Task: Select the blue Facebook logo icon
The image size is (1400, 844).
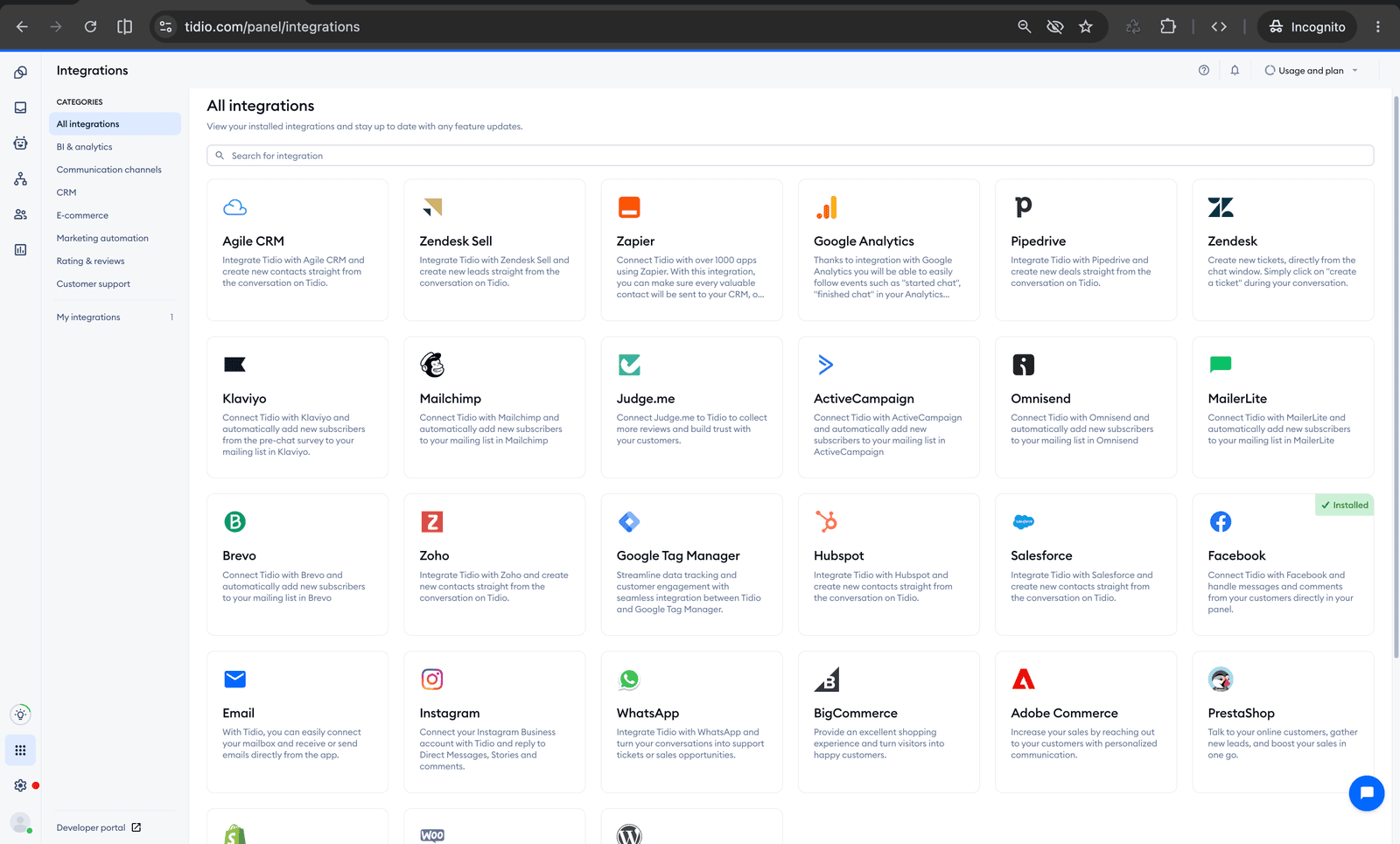Action: coord(1221,522)
